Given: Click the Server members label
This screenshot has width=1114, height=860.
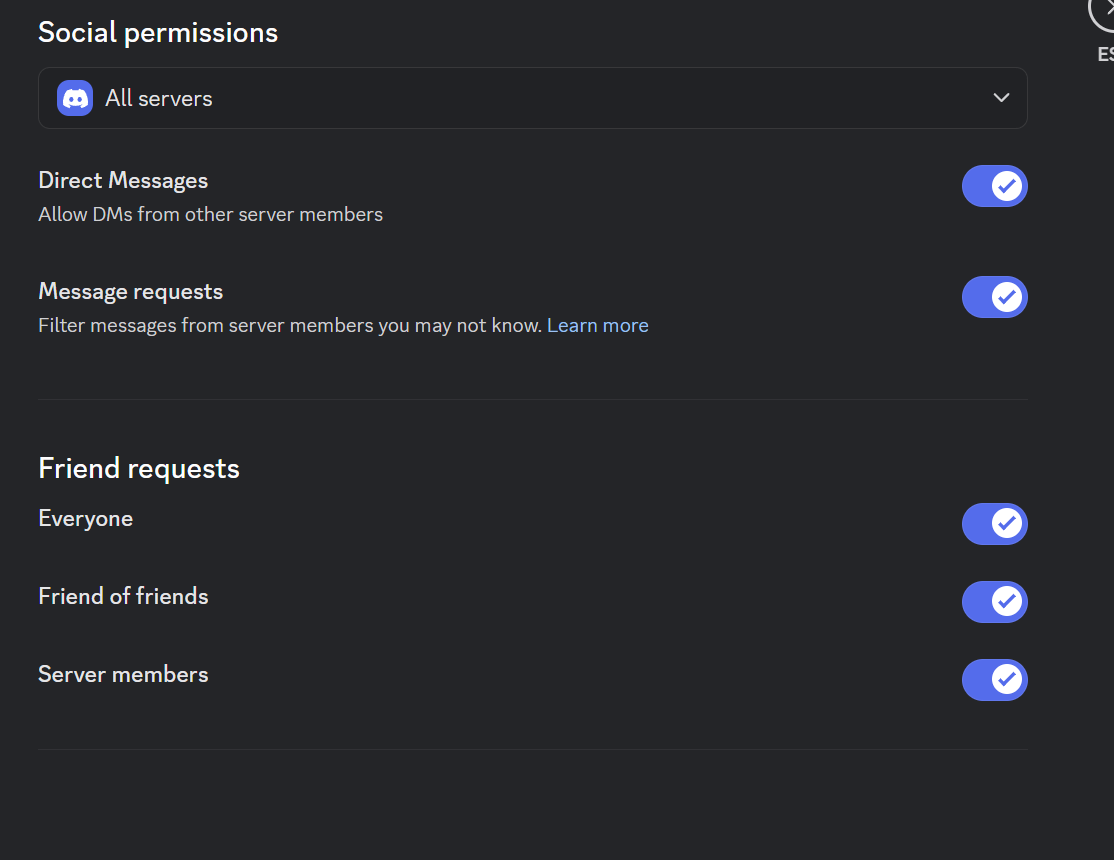Looking at the screenshot, I should tap(123, 674).
